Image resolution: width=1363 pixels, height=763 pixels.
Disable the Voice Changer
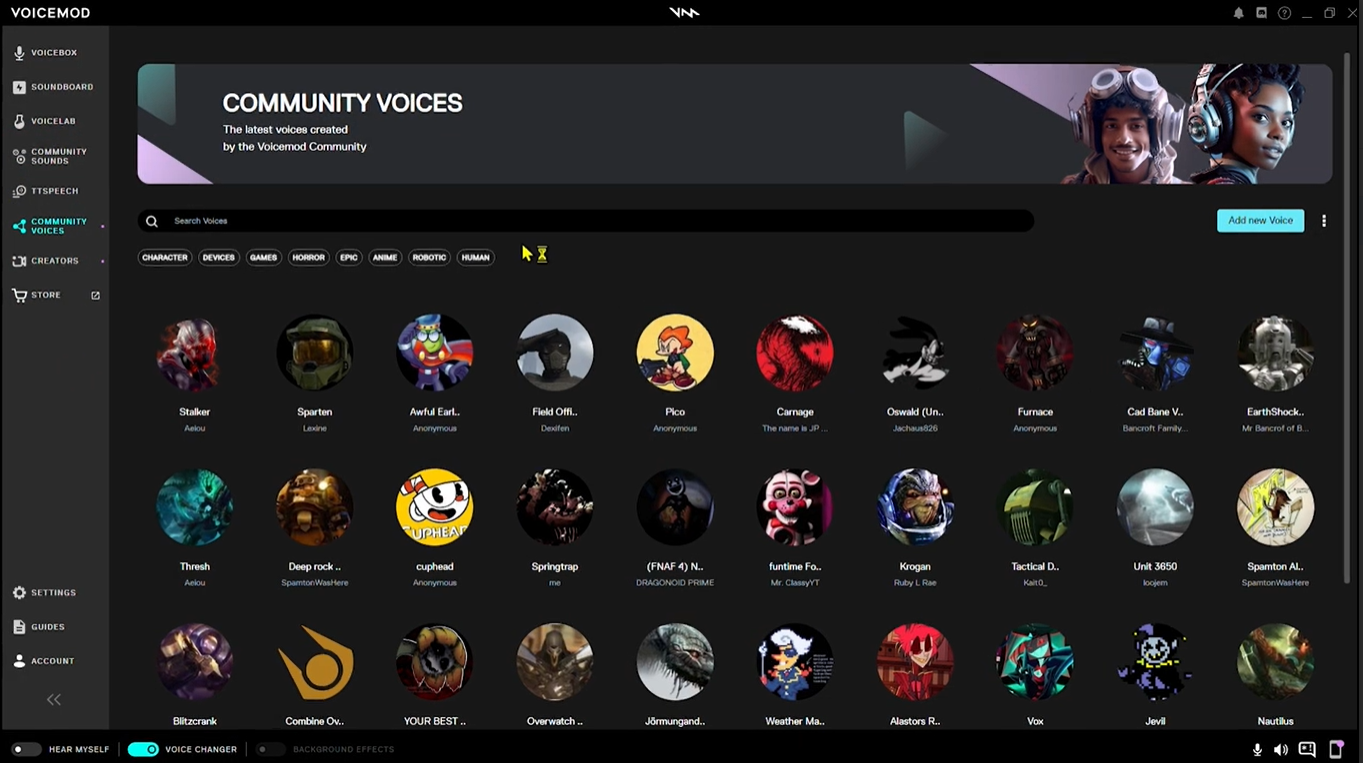click(143, 749)
